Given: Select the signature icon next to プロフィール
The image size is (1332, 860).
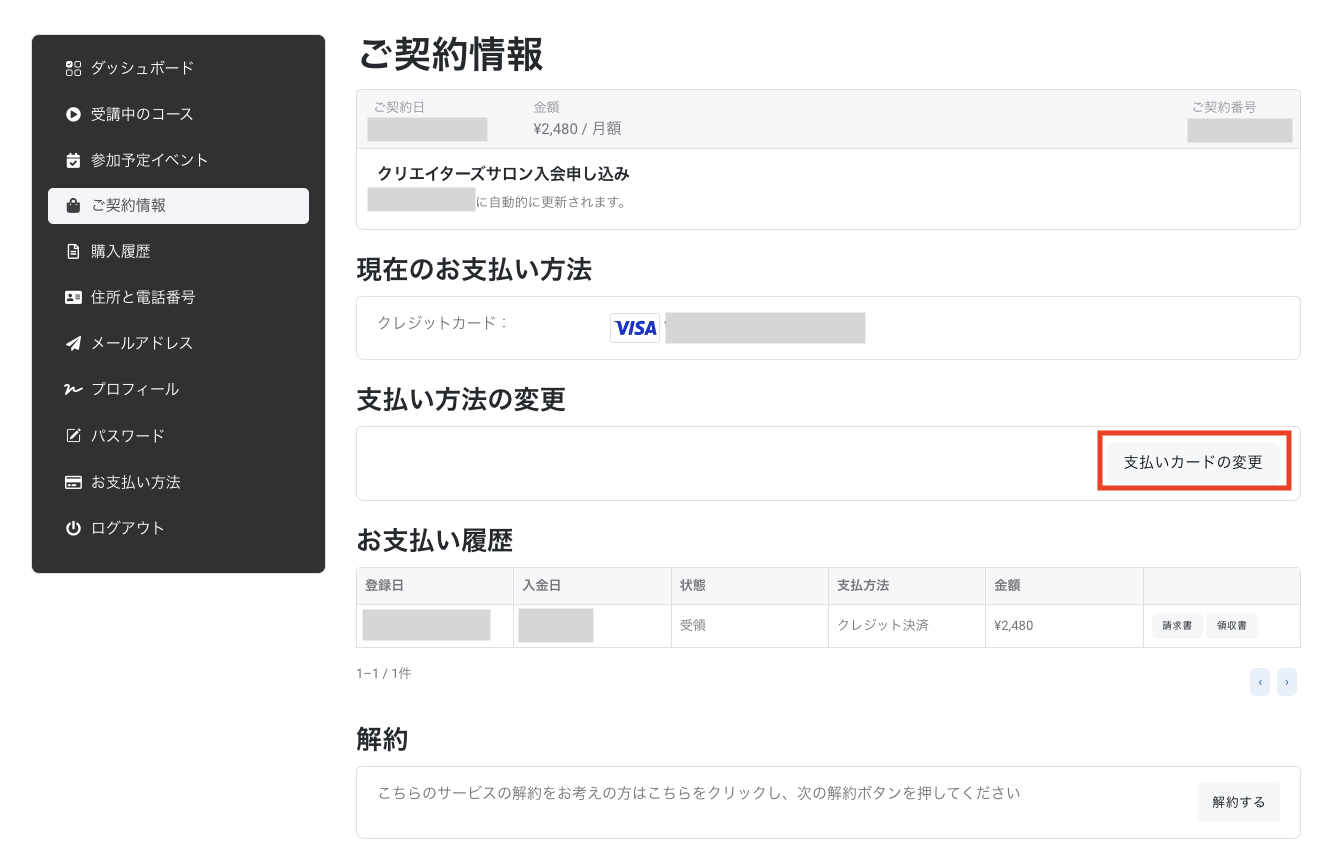Looking at the screenshot, I should pos(72,389).
